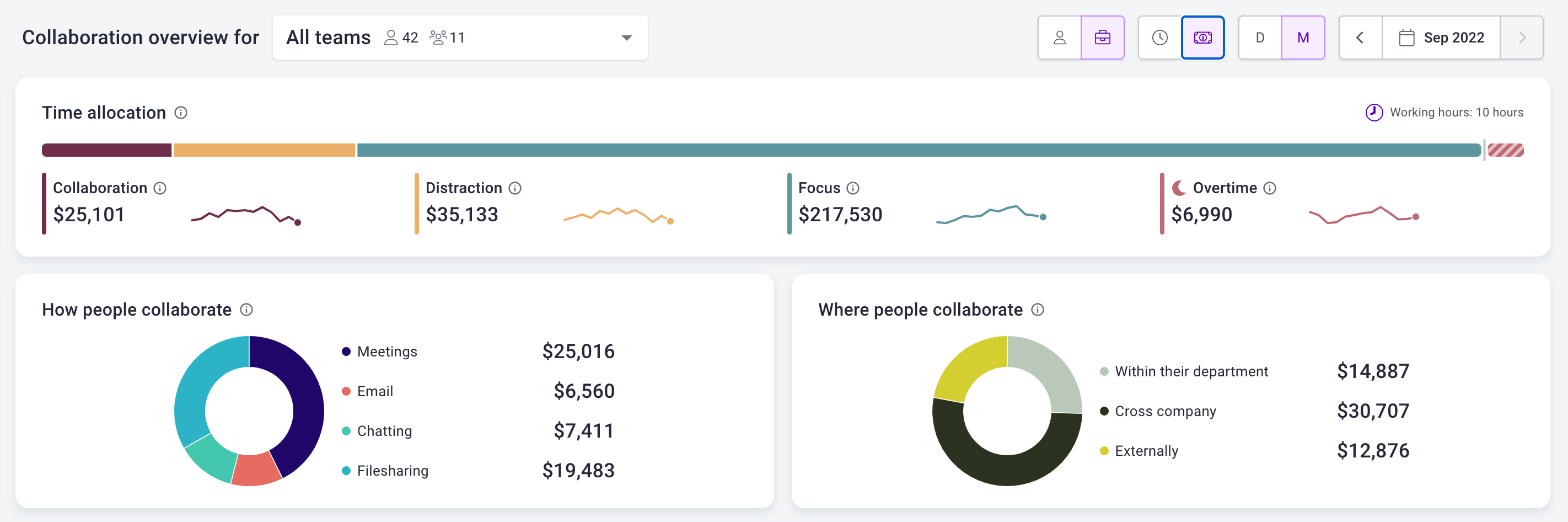Click the teal Focus bar segment

coord(918,151)
